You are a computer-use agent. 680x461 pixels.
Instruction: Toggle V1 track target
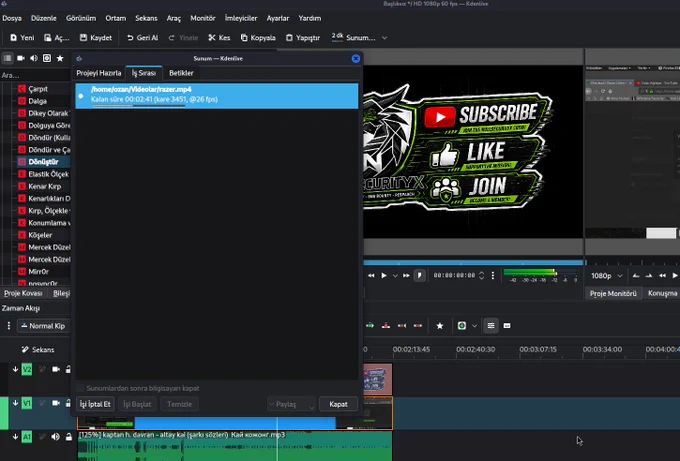pos(27,403)
